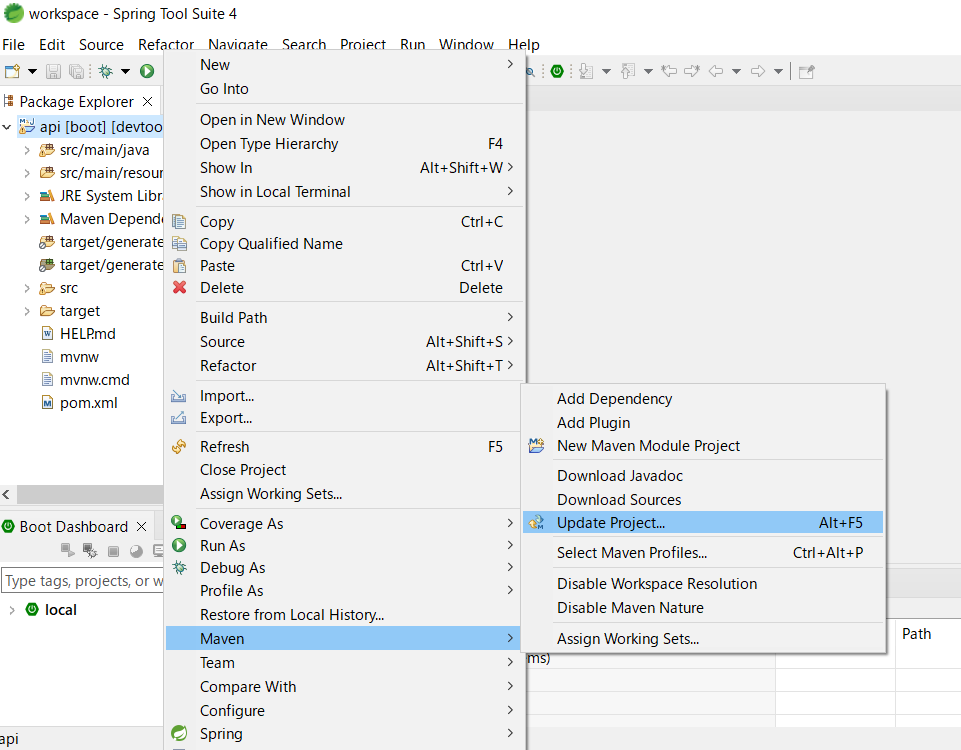Expand the JRE System Library node
The width and height of the screenshot is (961, 750).
point(27,196)
